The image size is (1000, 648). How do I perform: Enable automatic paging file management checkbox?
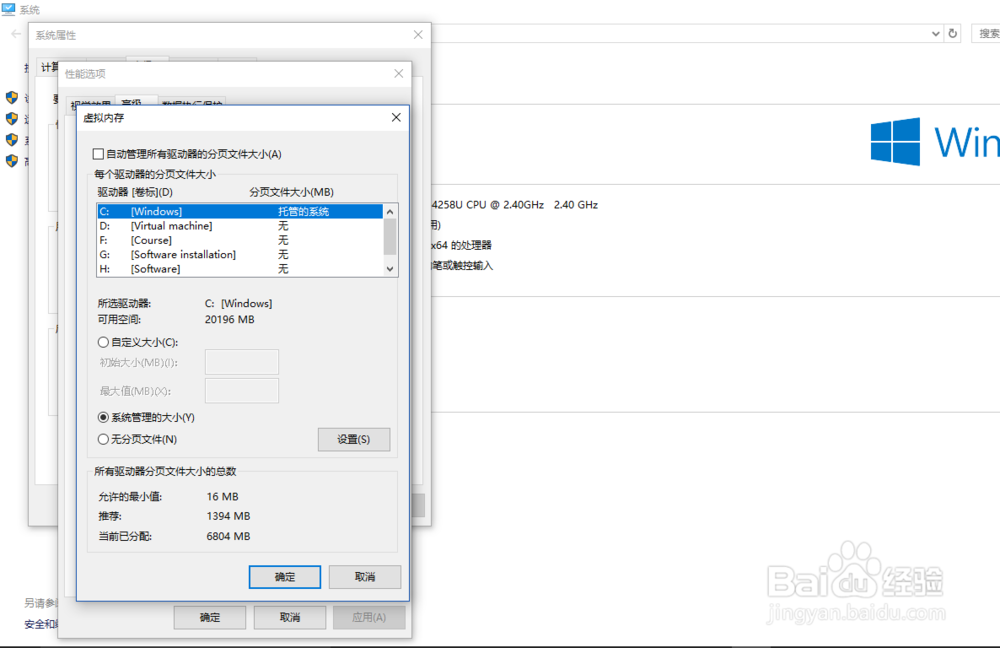coord(98,154)
